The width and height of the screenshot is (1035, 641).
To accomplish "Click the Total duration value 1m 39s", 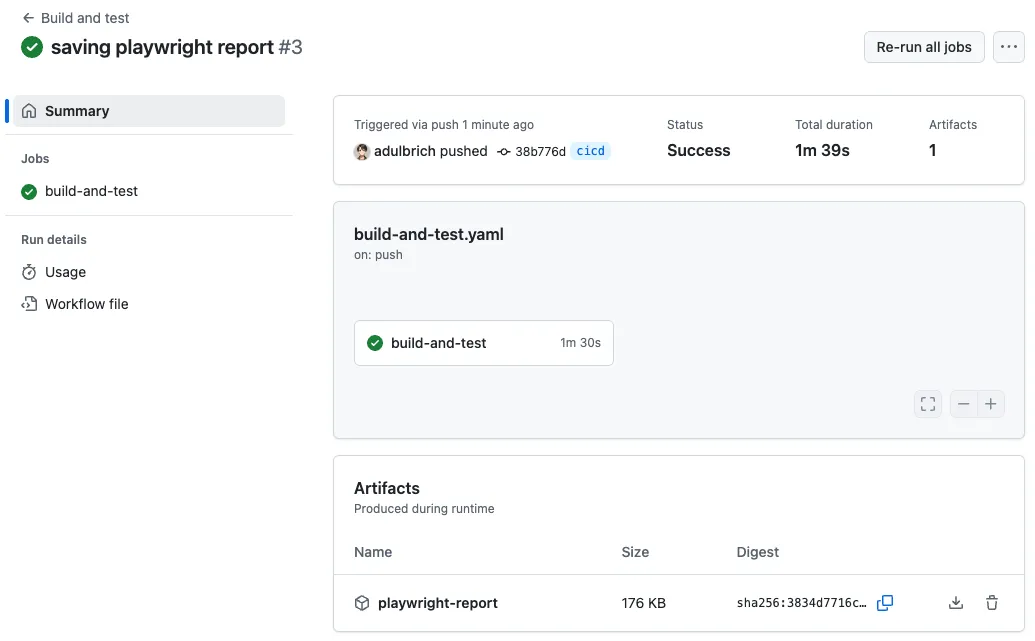I will (822, 151).
